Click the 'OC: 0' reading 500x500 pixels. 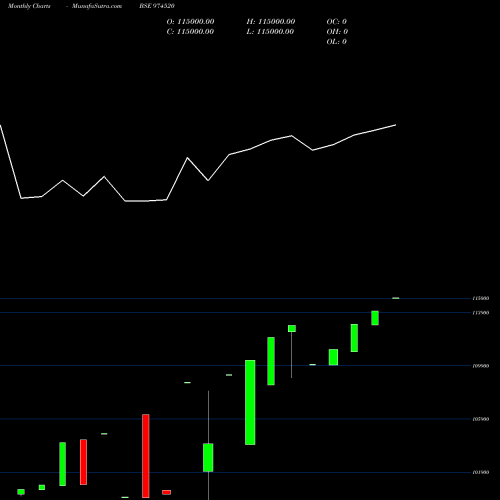[x=337, y=22]
